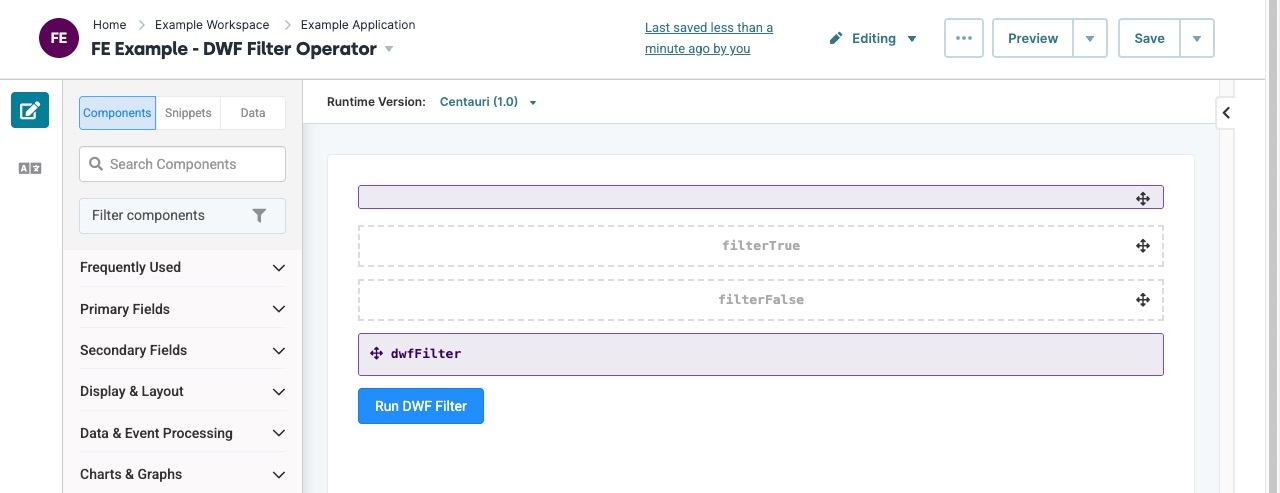The image size is (1280, 493).
Task: Select the top purple component bar
Action: point(761,197)
